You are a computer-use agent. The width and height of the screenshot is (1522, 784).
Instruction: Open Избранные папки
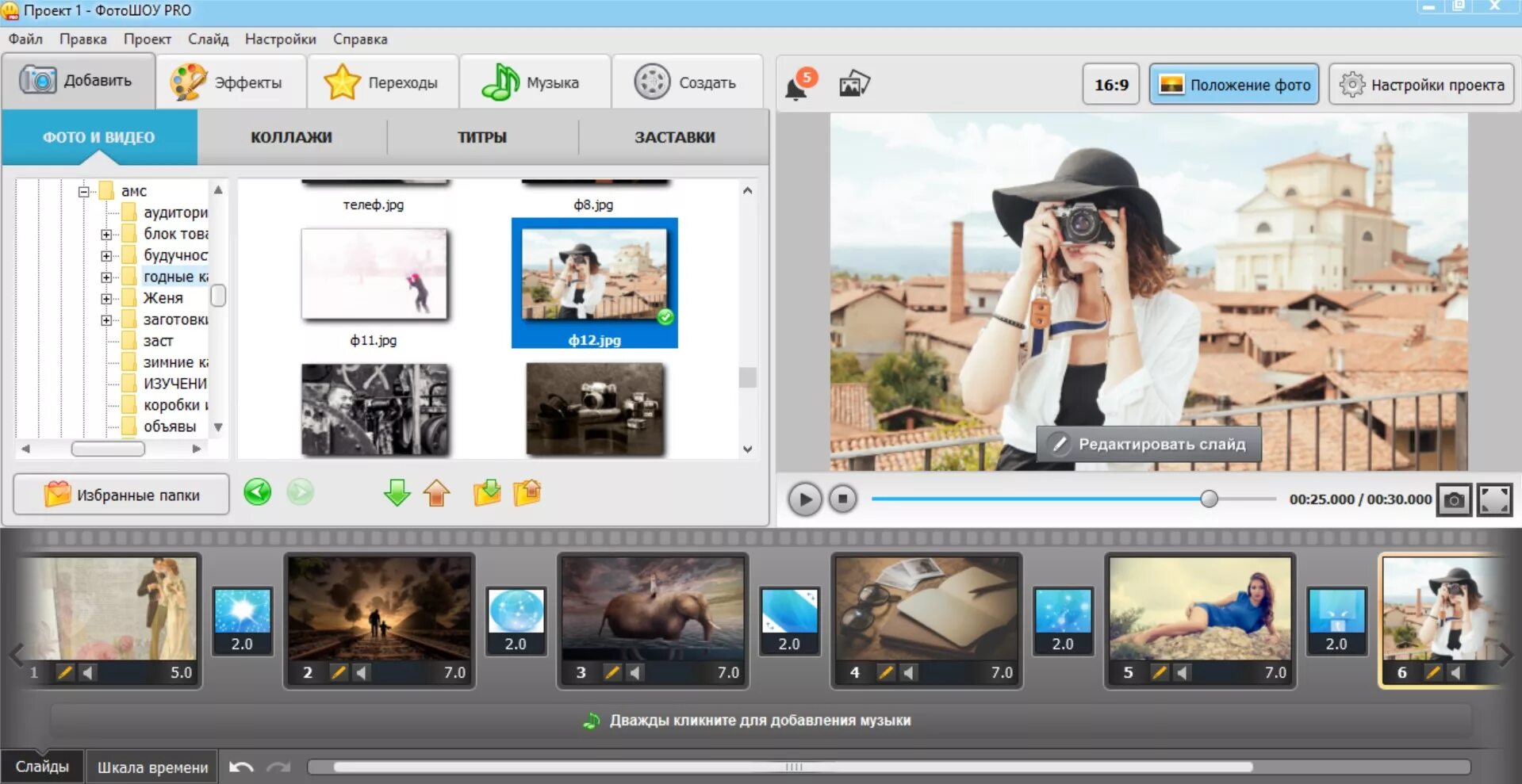tap(121, 495)
